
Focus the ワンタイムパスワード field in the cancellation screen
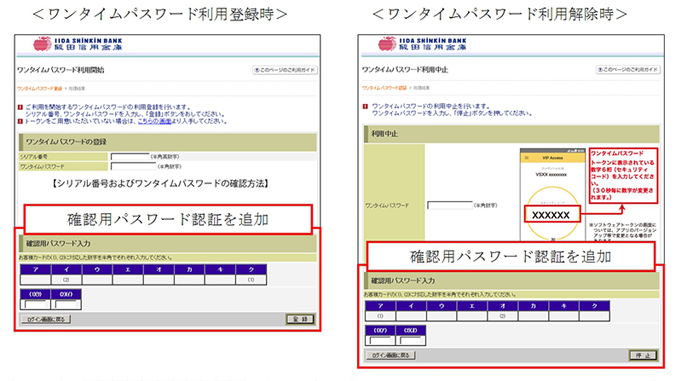click(450, 205)
